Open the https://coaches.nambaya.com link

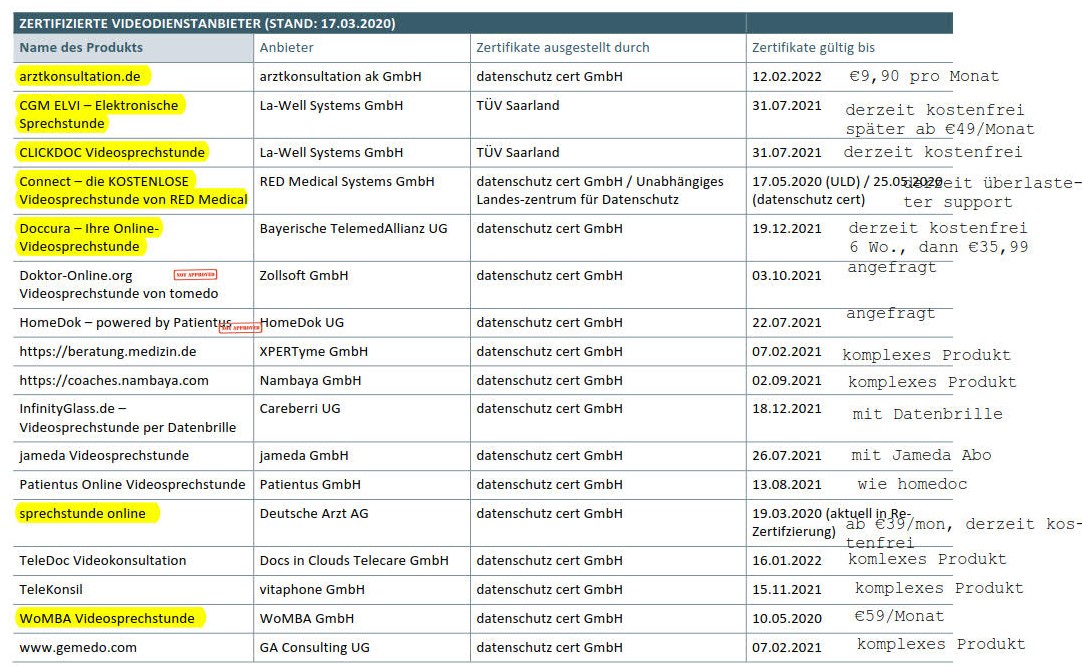pos(114,380)
